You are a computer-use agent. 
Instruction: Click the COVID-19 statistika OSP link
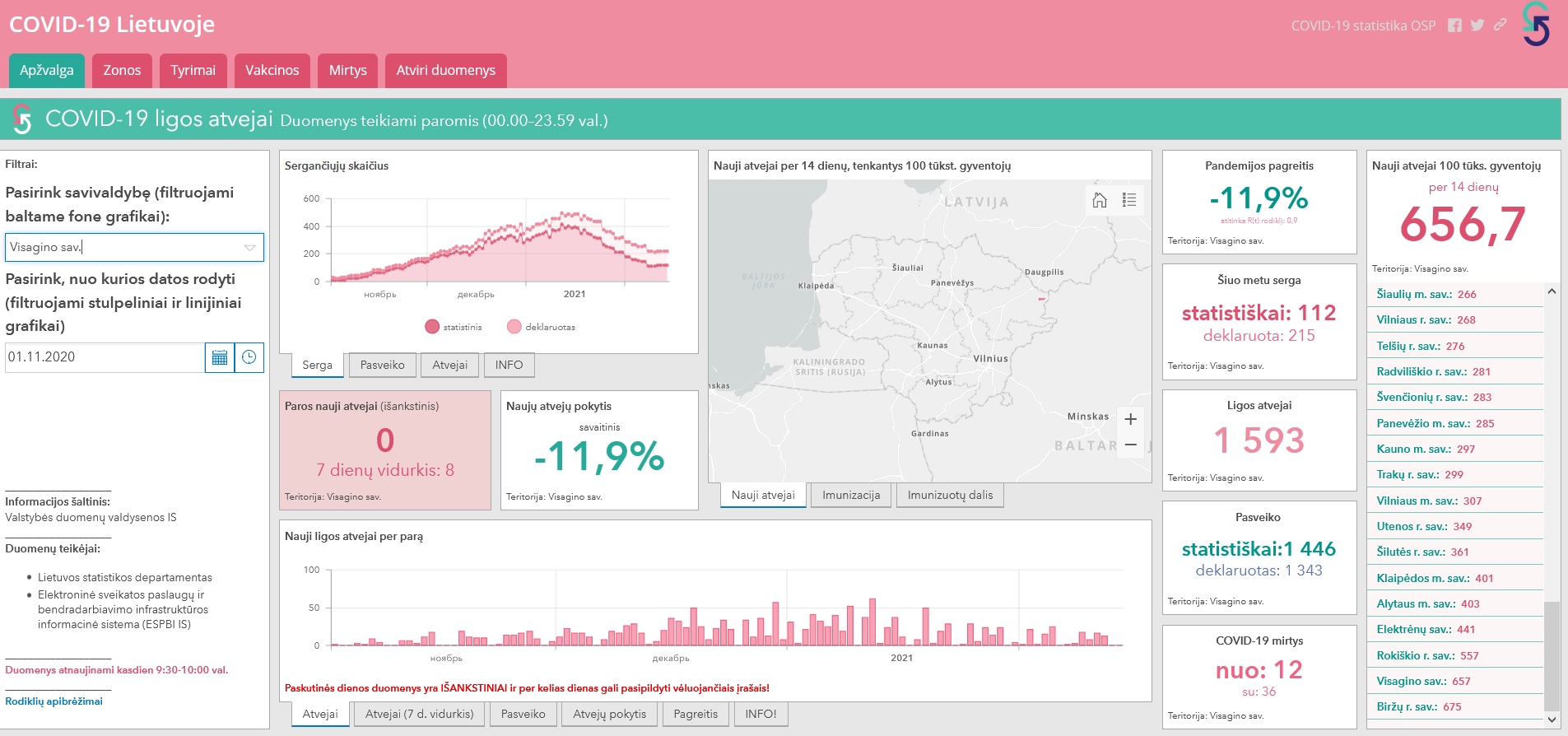pyautogui.click(x=1362, y=26)
